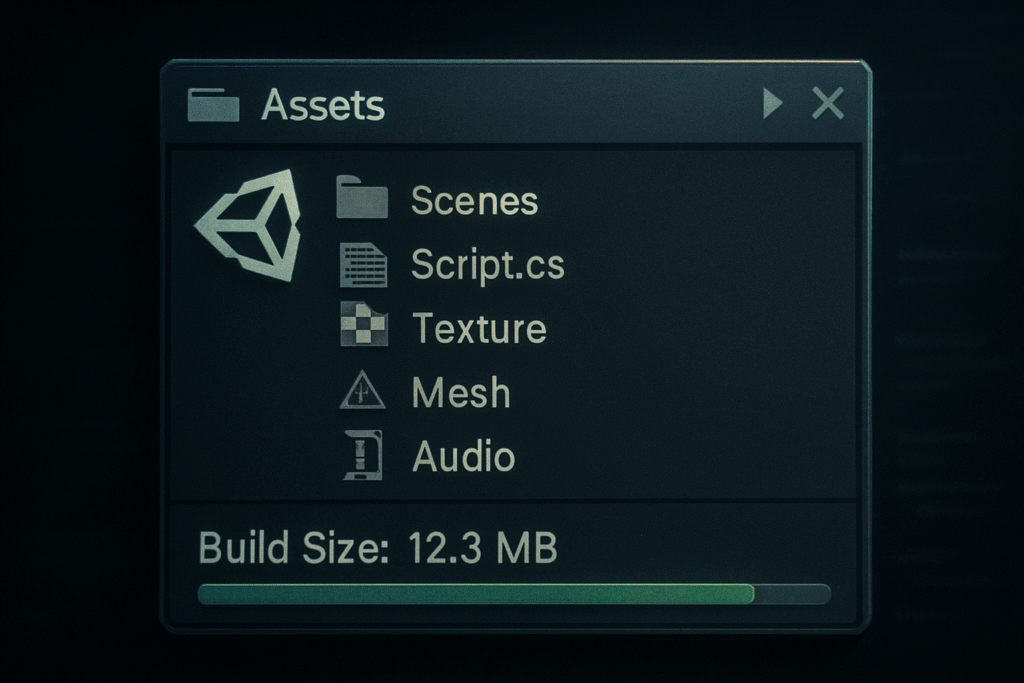The width and height of the screenshot is (1024, 683).
Task: Click the Scenes folder icon
Action: point(361,199)
